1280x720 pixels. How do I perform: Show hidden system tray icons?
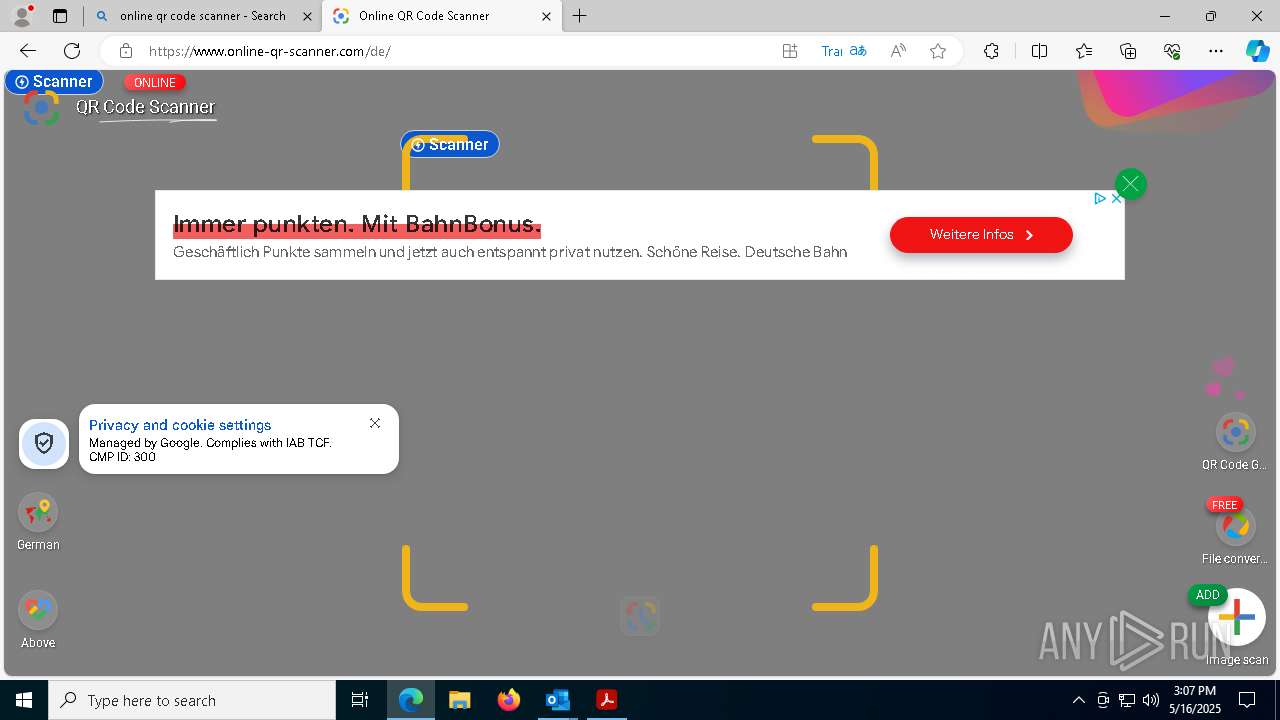pos(1078,700)
